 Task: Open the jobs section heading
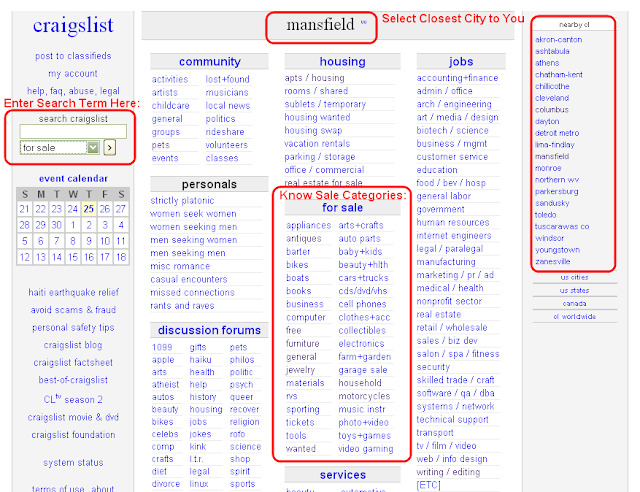point(461,62)
